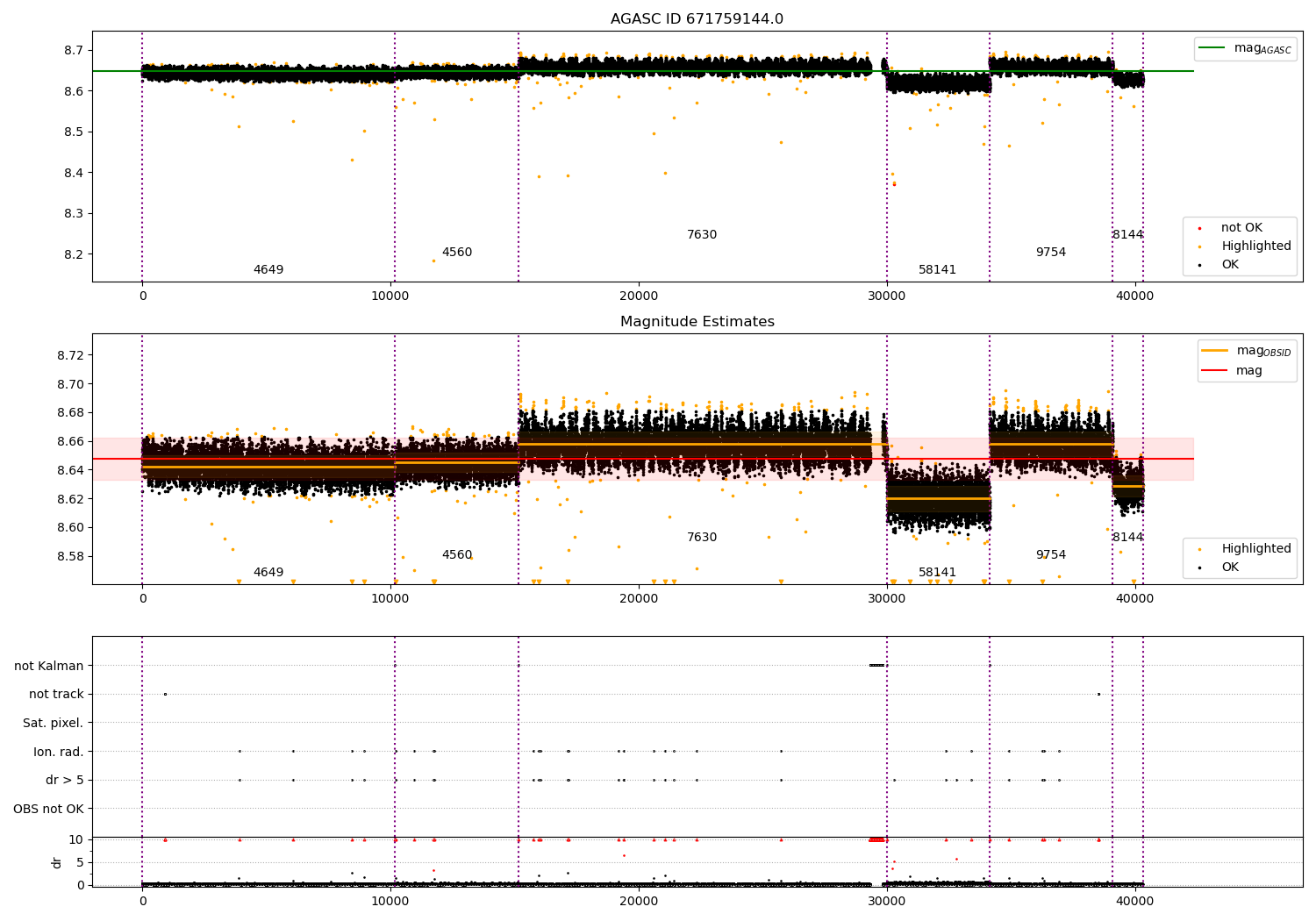Click the 'mag AGASC' legend label text
Viewport: 1316px width, 921px height.
1262,48
